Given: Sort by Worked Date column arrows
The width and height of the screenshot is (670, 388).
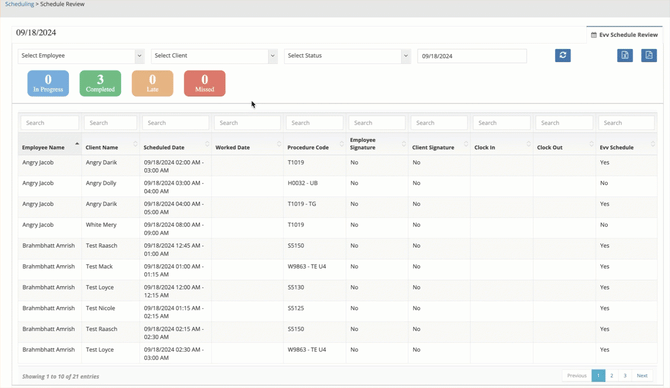Looking at the screenshot, I should 279,144.
